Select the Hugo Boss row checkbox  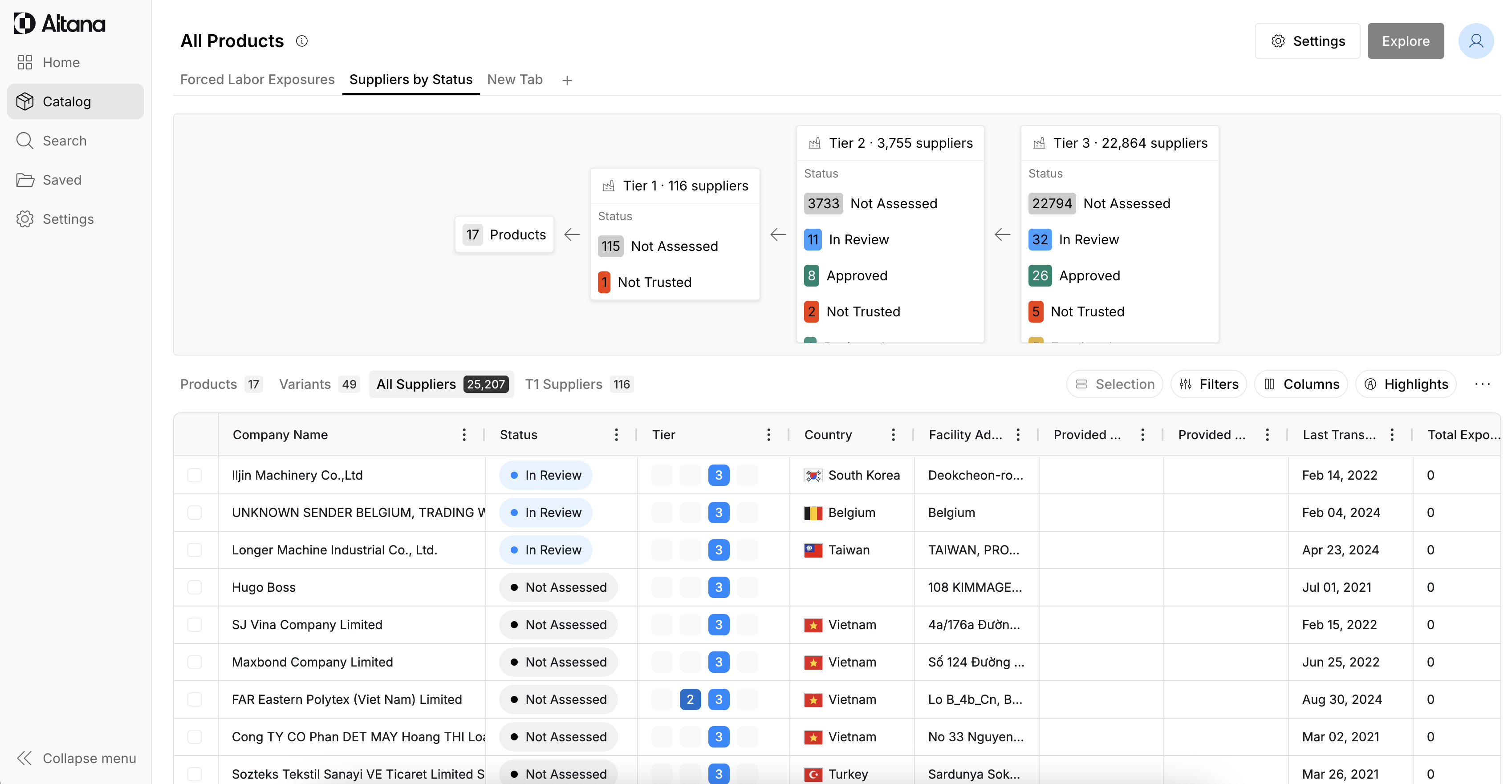click(x=194, y=587)
